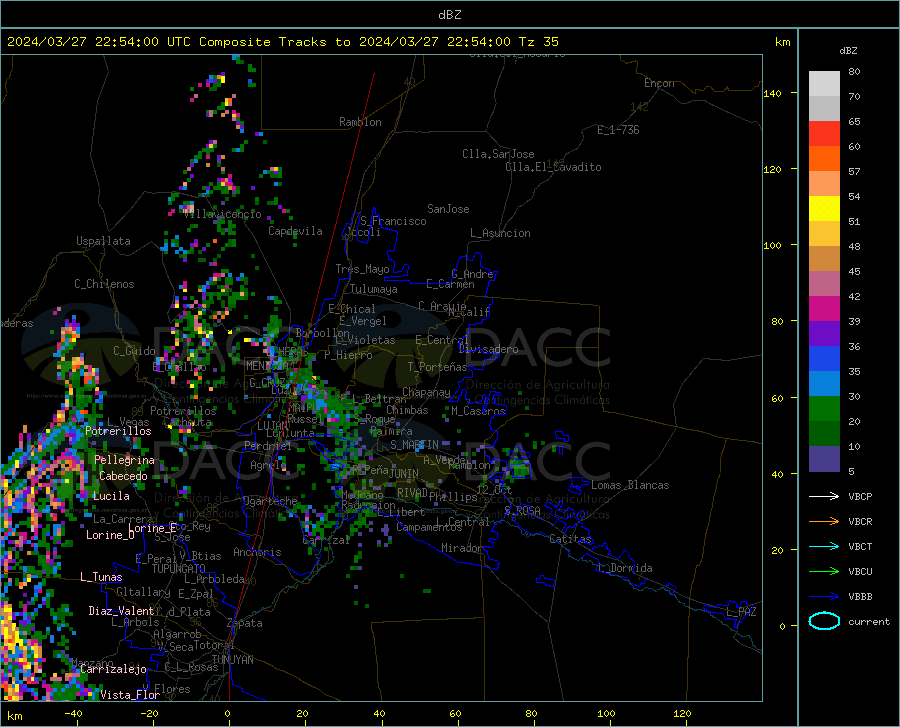Click the MENDOZA city label on map
This screenshot has height=727, width=900.
pyautogui.click(x=267, y=366)
